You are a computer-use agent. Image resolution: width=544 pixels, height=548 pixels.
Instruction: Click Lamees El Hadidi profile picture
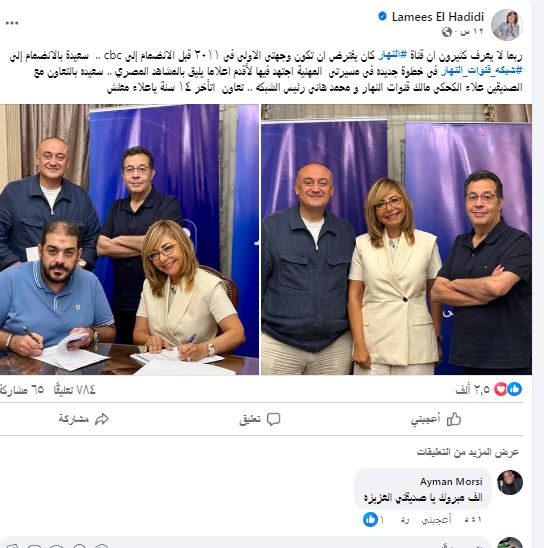(507, 25)
